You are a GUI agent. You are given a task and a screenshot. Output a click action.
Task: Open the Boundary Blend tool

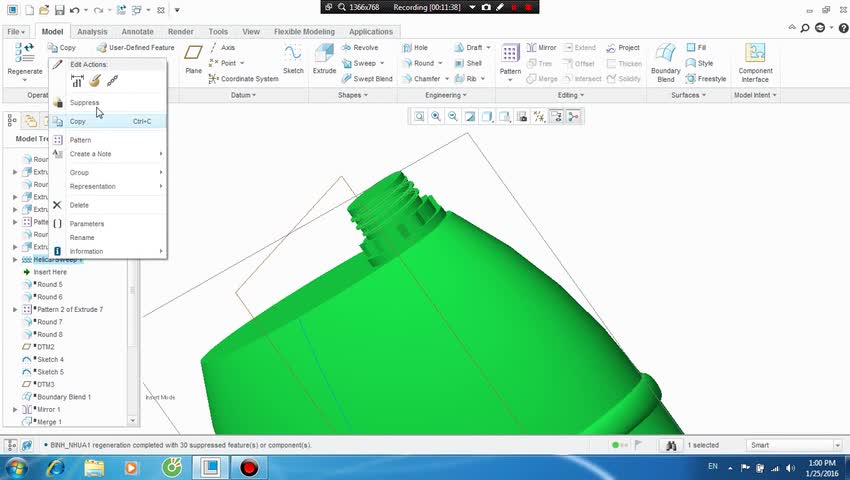tap(665, 62)
